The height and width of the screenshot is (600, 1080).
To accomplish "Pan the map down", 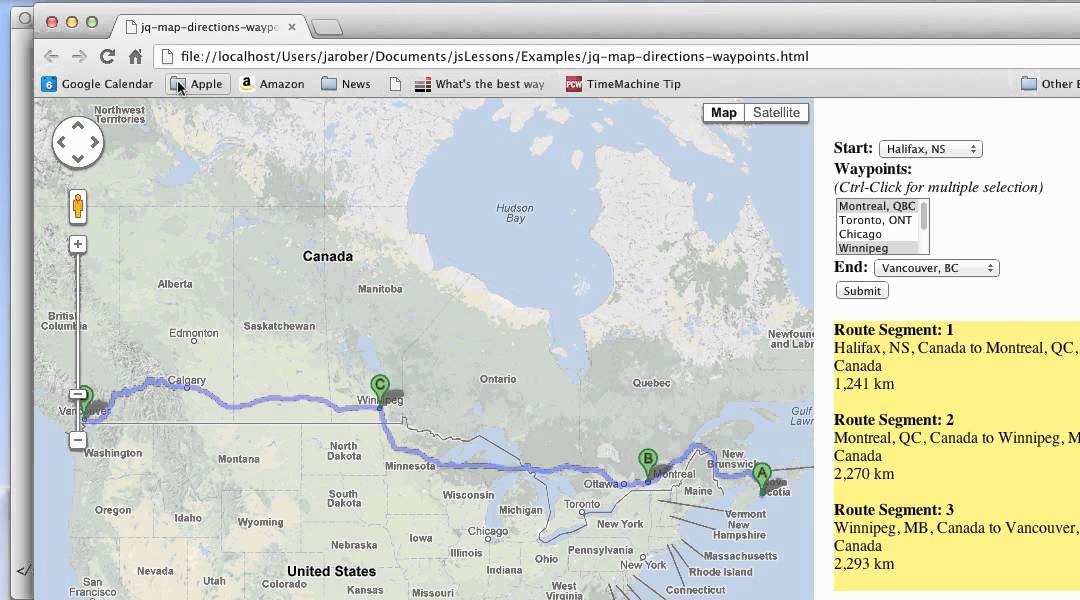I will 78,159.
